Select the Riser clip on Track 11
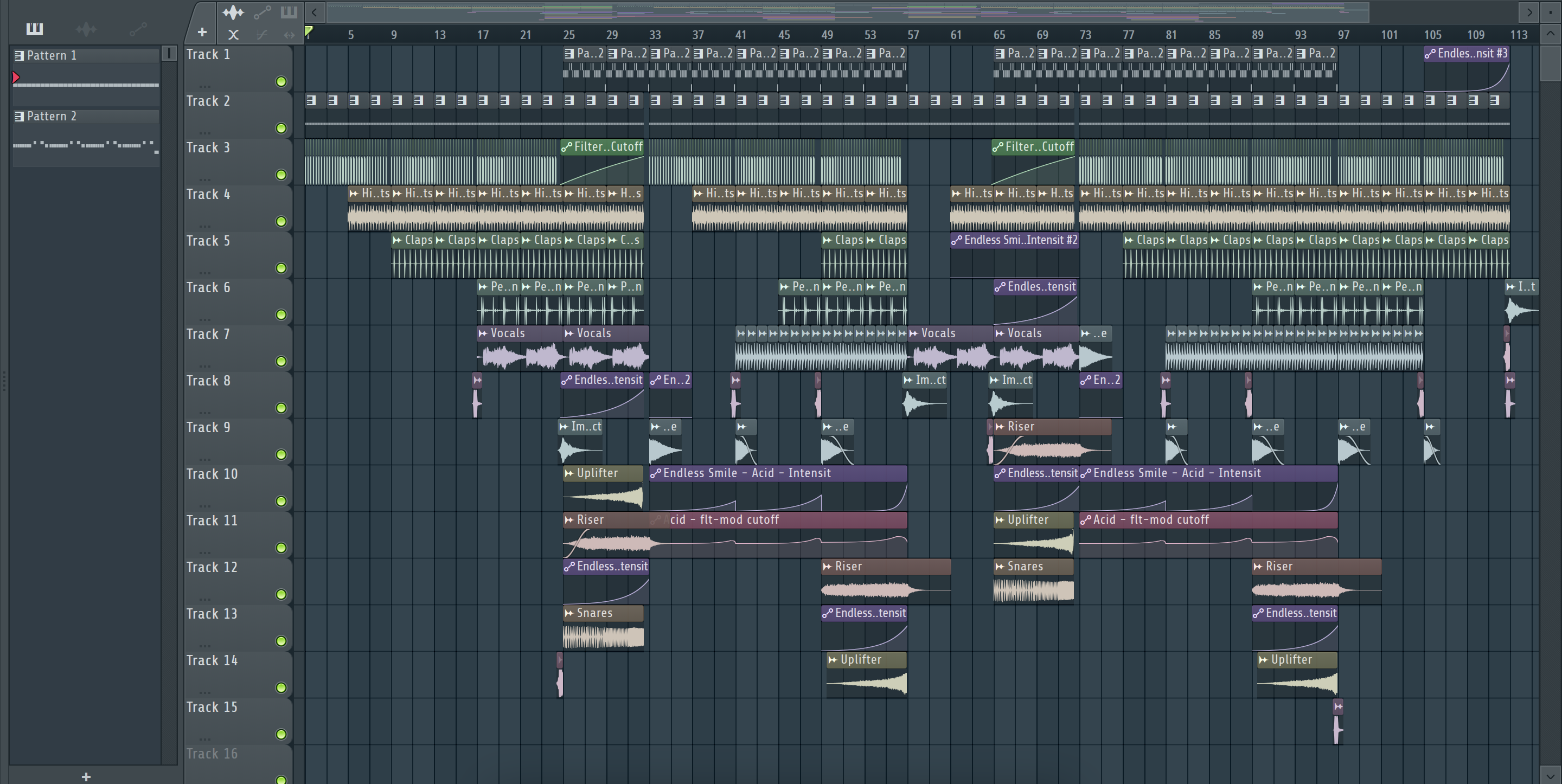 click(606, 535)
